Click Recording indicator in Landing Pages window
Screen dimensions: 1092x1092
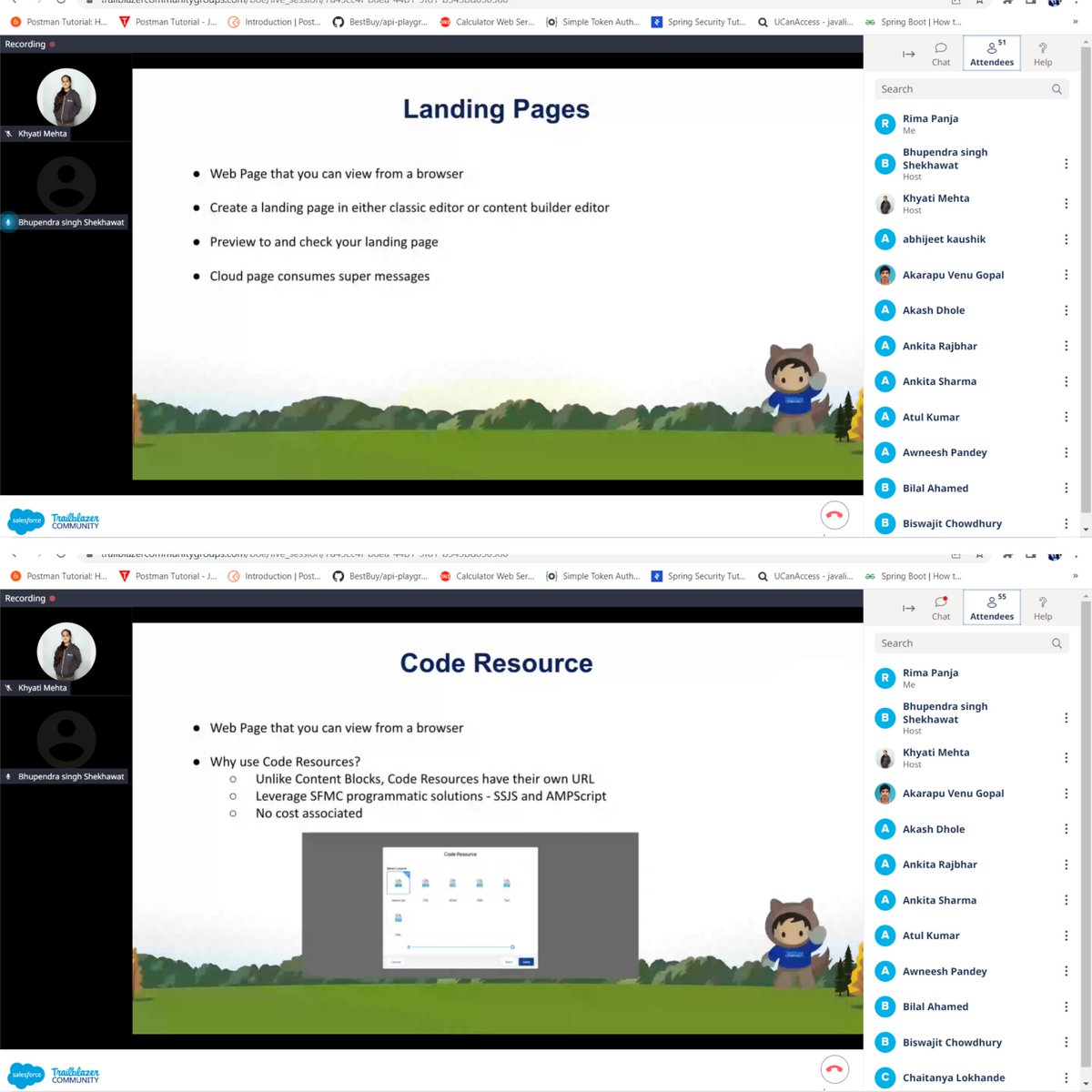[30, 44]
